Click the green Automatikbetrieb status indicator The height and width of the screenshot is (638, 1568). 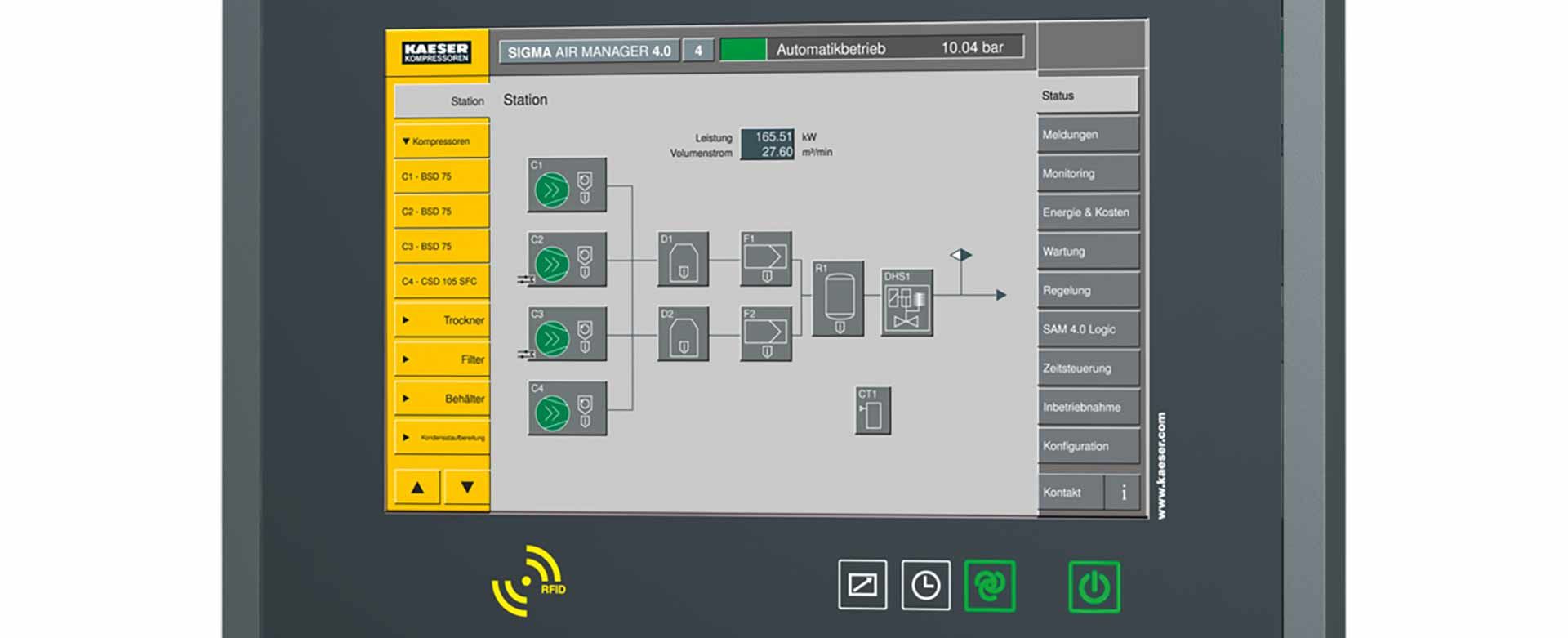tap(742, 50)
